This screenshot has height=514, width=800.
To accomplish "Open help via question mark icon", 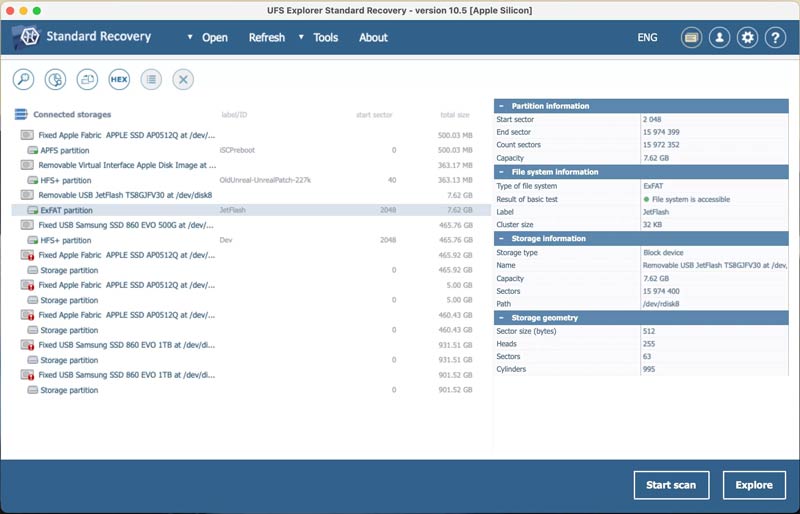I will [775, 38].
